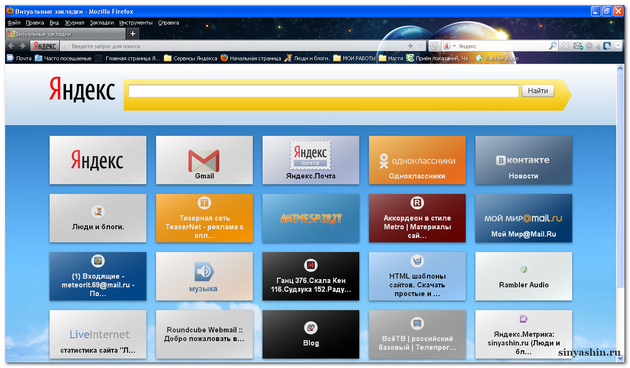Open the Одноклассники bookmark tile
The height and width of the screenshot is (368, 630).
417,160
